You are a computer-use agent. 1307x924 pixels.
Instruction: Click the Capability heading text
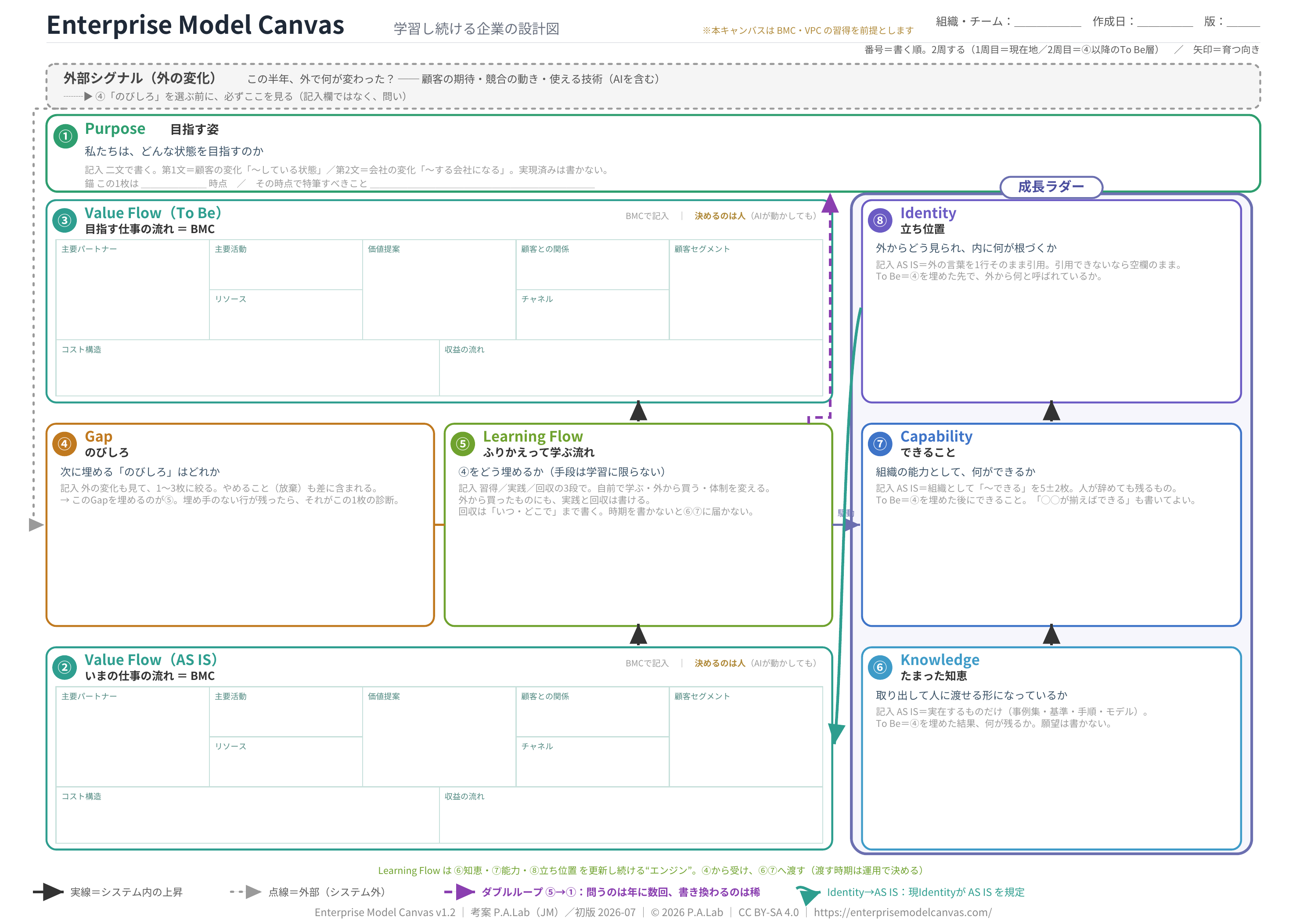pyautogui.click(x=936, y=437)
